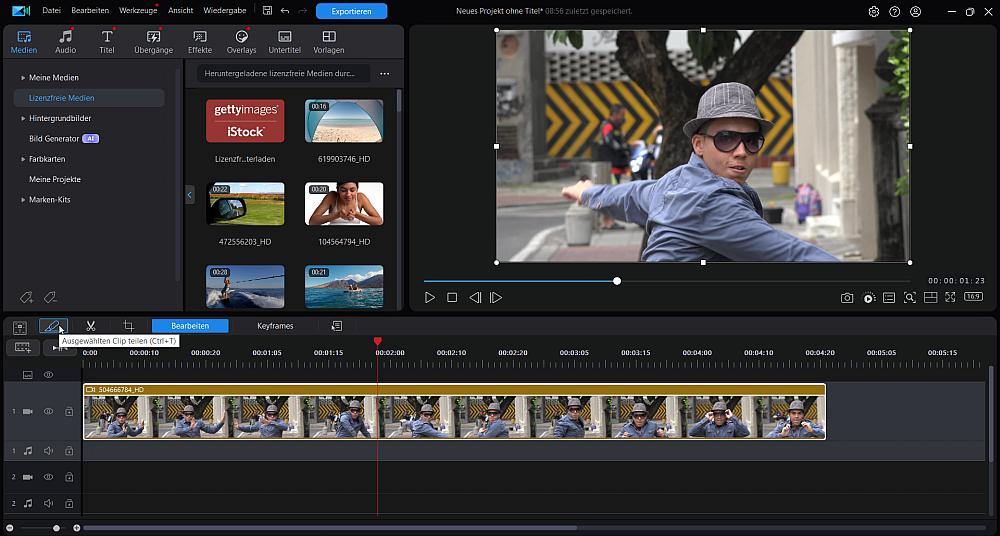Image resolution: width=1000 pixels, height=536 pixels.
Task: Click the scissors trim tool icon
Action: [90, 326]
